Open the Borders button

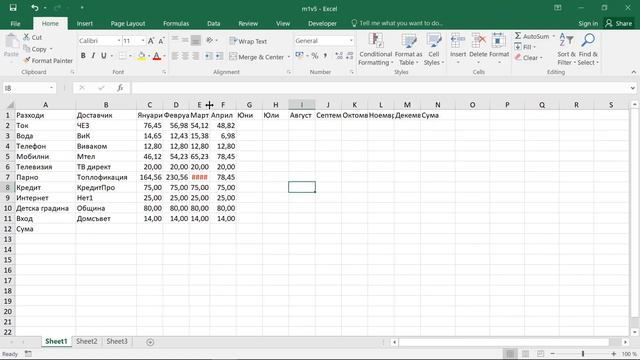tap(122, 56)
